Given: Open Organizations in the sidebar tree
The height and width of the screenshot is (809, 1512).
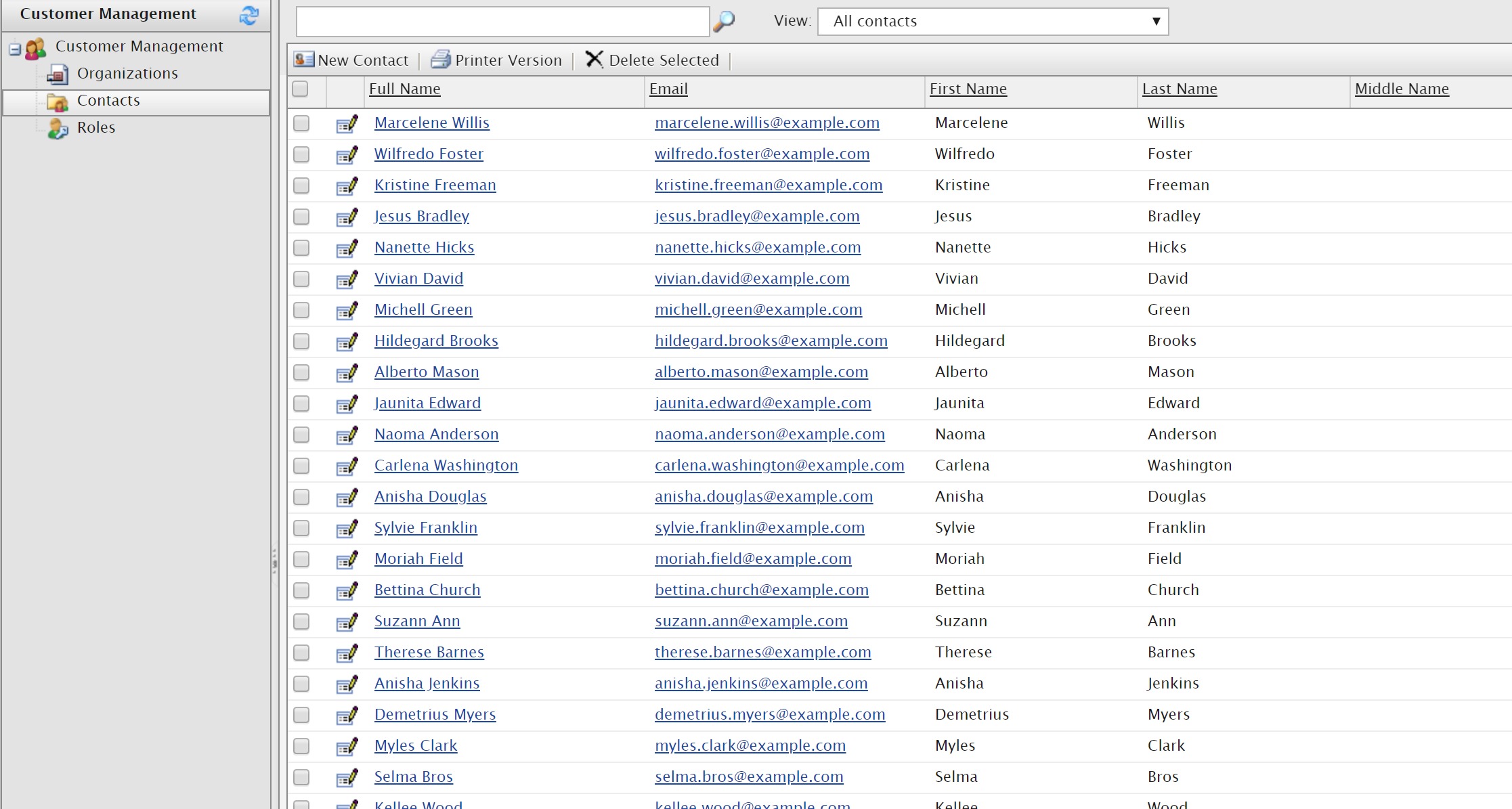Looking at the screenshot, I should 127,73.
